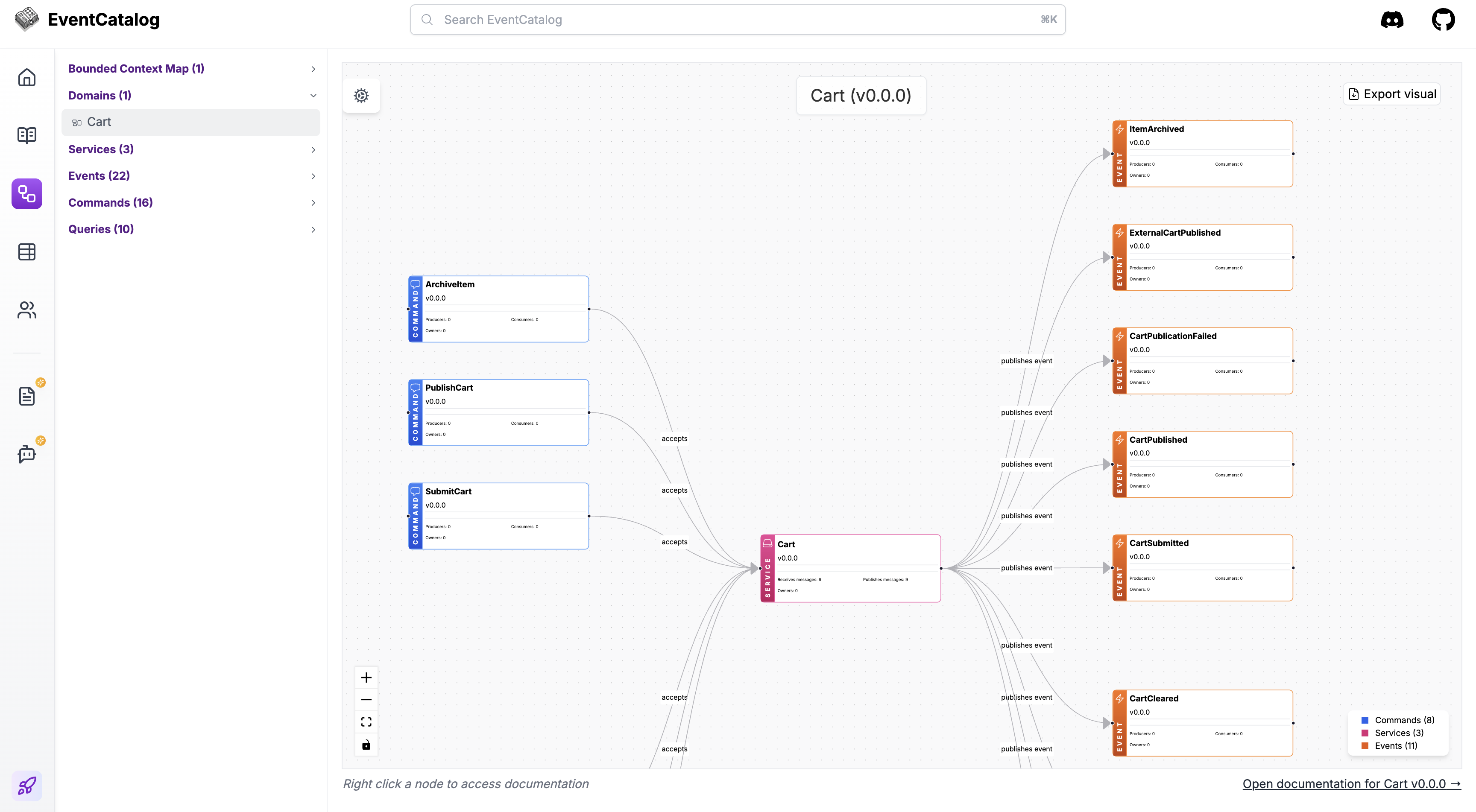Open the GitHub icon in header
1476x812 pixels.
point(1443,20)
